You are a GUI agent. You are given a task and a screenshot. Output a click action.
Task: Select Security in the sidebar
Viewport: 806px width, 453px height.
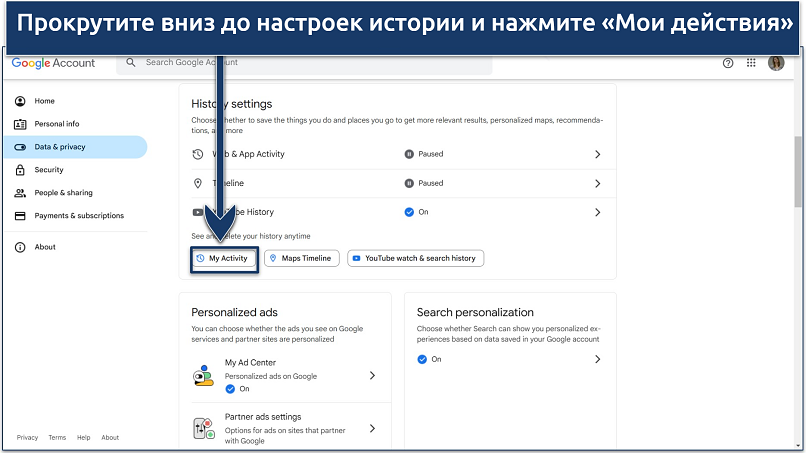[49, 170]
